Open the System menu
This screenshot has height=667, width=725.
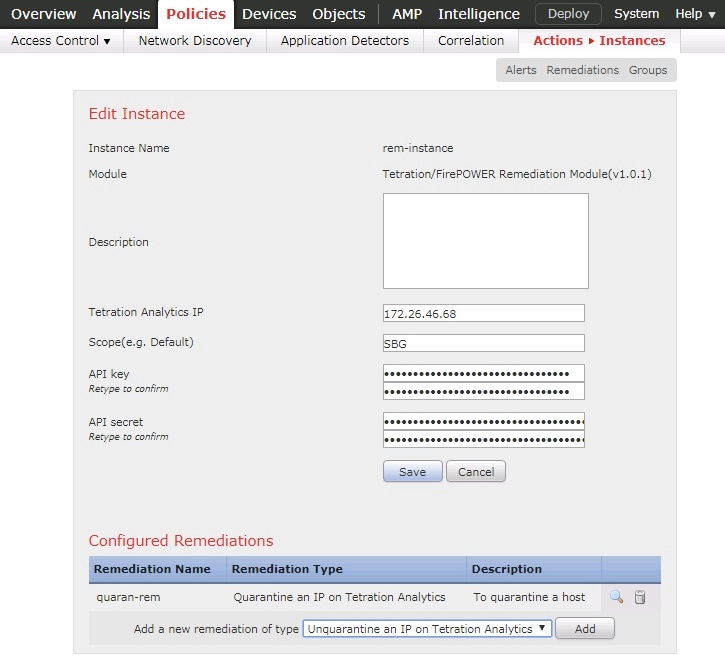coord(636,14)
